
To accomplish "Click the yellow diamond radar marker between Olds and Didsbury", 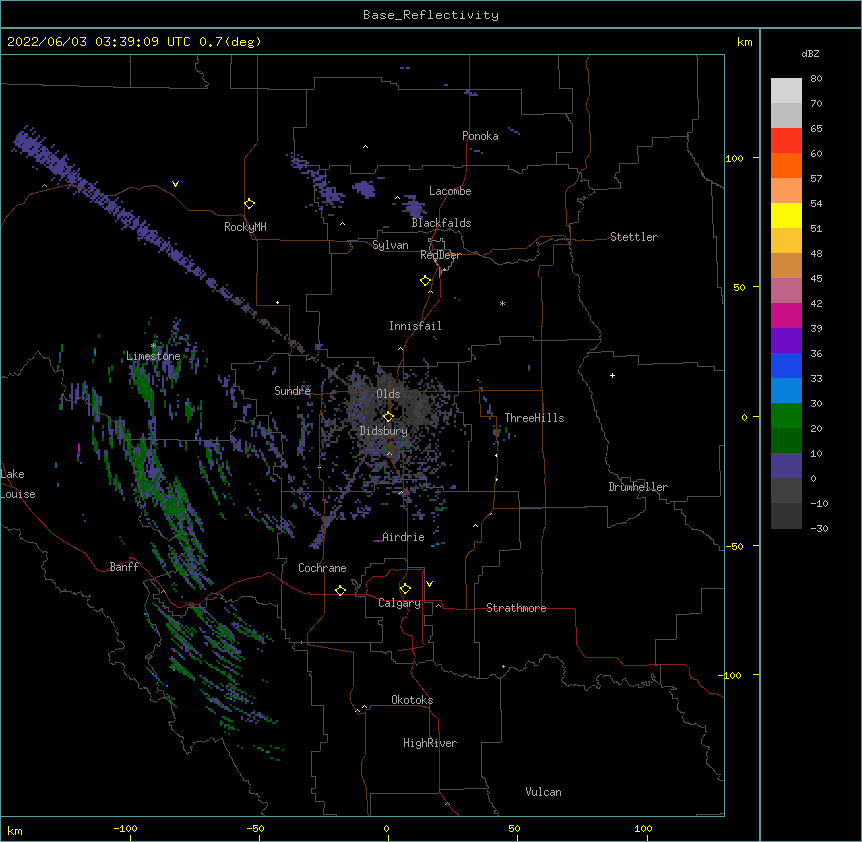I will [388, 417].
